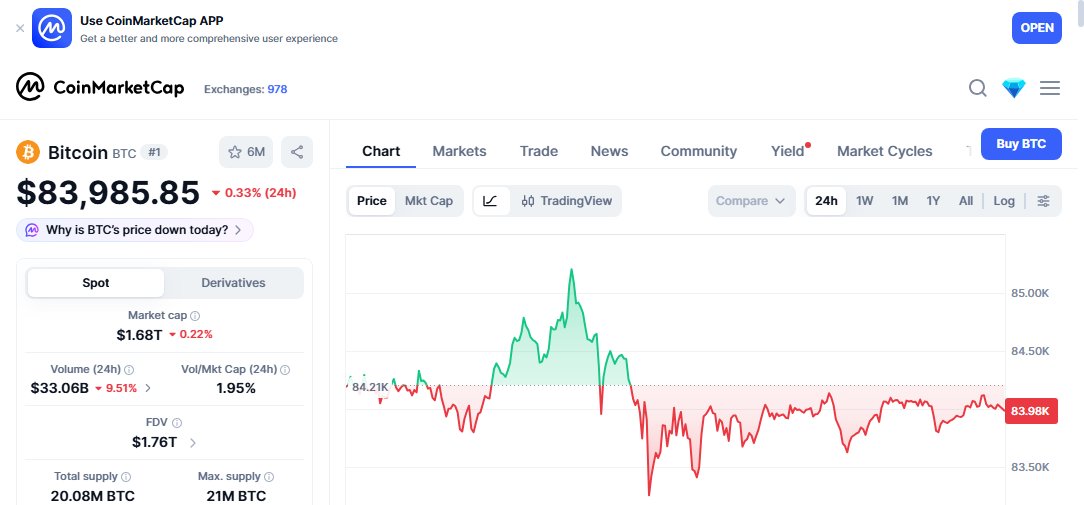
Task: Expand Volume (24h) details chevron
Action: pos(147,389)
